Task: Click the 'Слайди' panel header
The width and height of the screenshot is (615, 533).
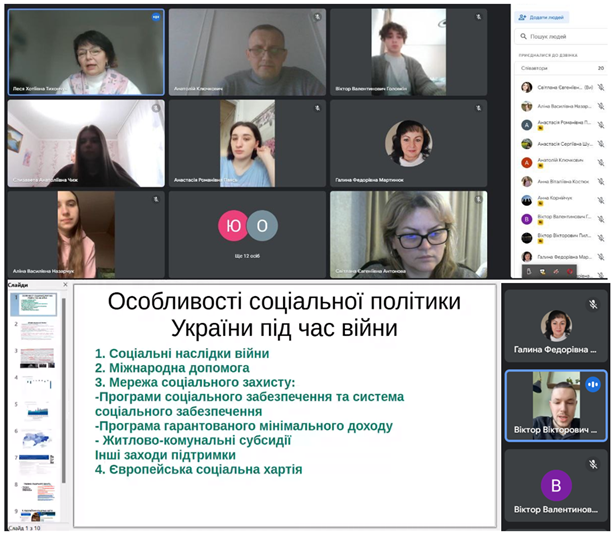Action: pos(18,285)
